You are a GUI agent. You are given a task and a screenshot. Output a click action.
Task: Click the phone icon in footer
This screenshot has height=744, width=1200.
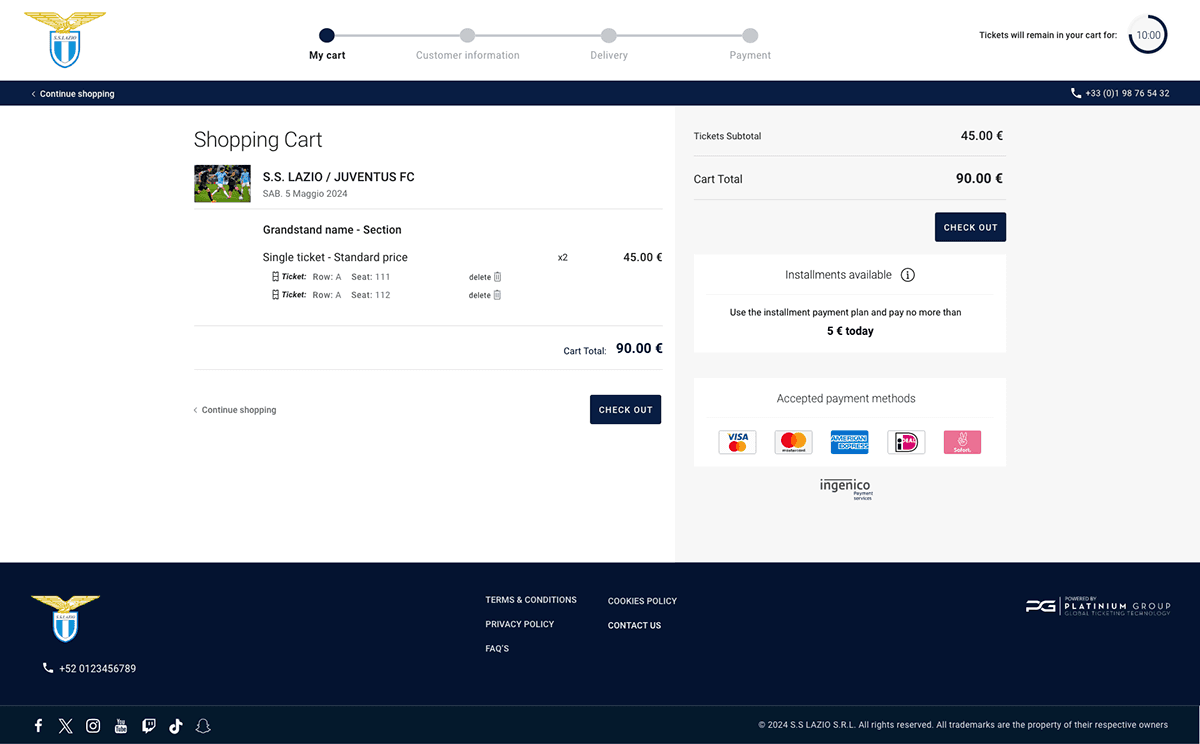[x=48, y=668]
